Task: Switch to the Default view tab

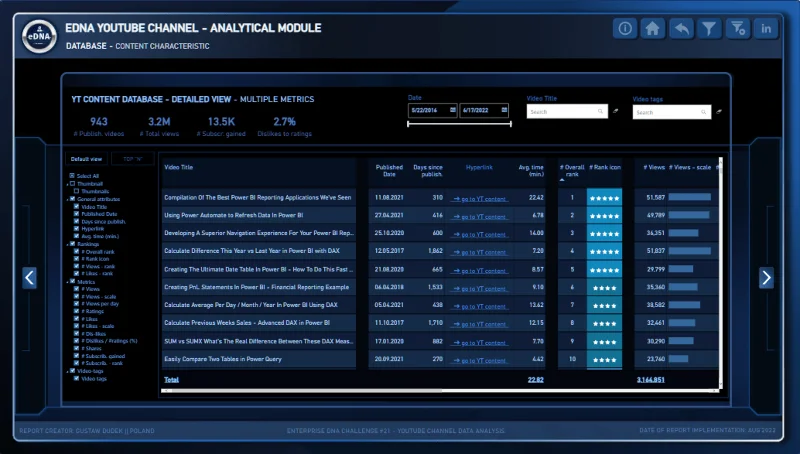Action: point(86,159)
